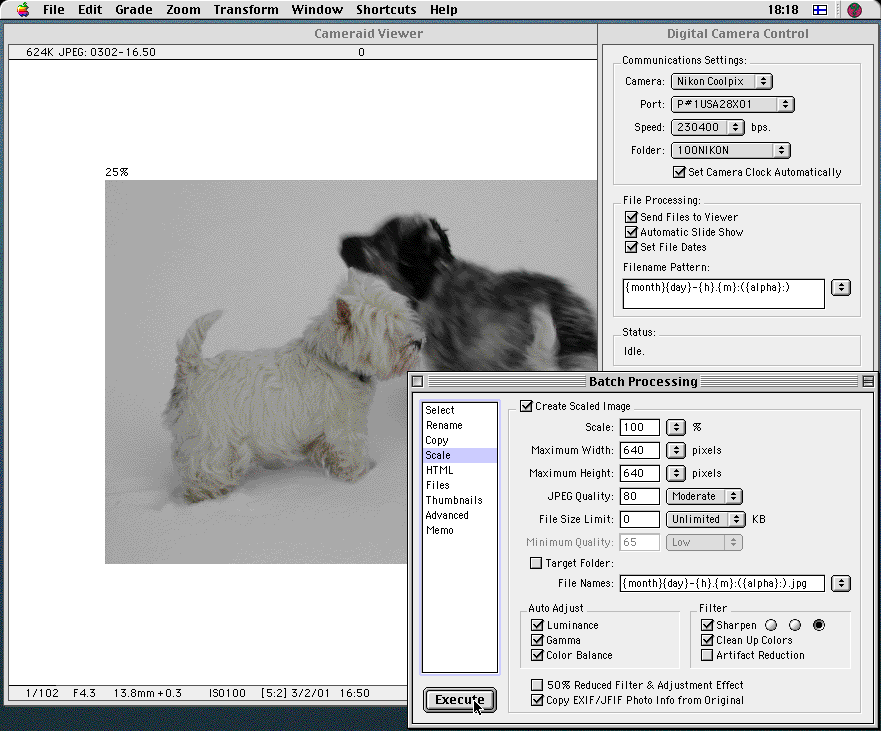Image resolution: width=881 pixels, height=731 pixels.
Task: Open the Apple menu icon
Action: [22, 10]
